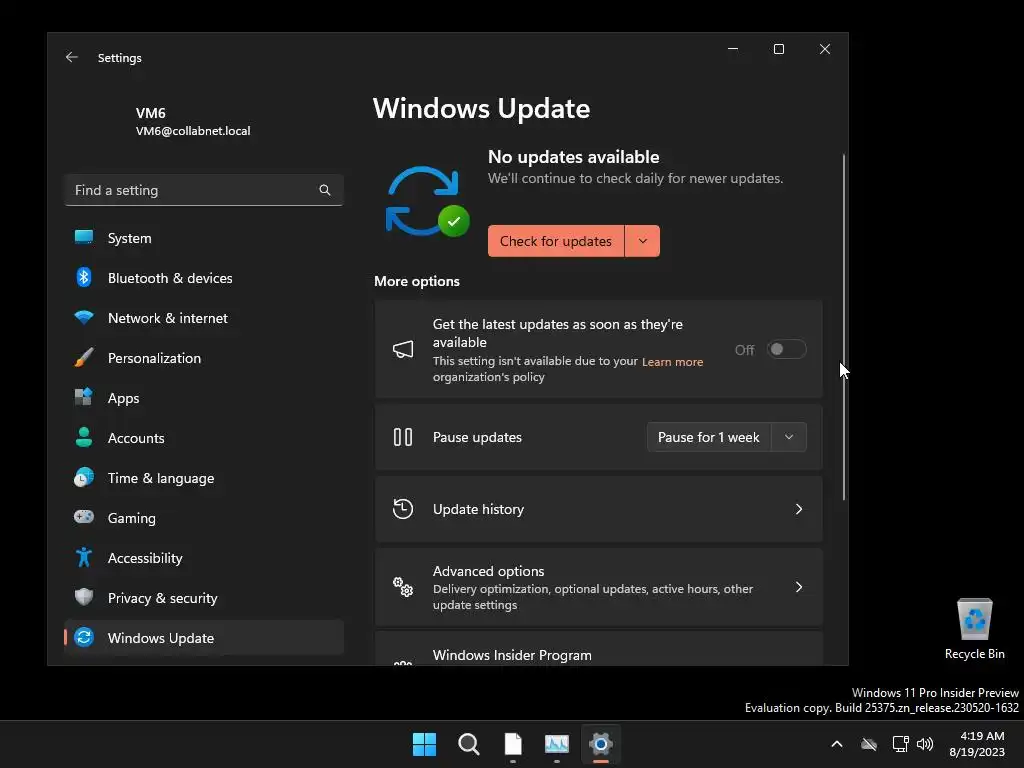The height and width of the screenshot is (768, 1024).
Task: Click the Gaming controller icon
Action: 84,517
